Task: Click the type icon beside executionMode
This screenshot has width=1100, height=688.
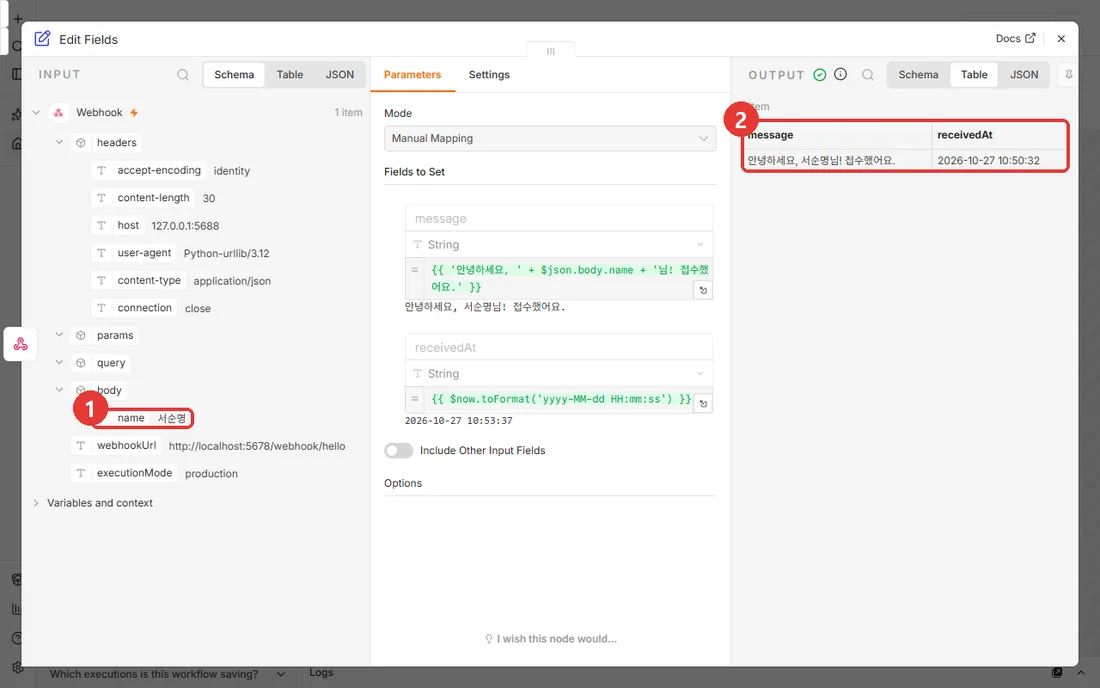Action: click(x=81, y=473)
